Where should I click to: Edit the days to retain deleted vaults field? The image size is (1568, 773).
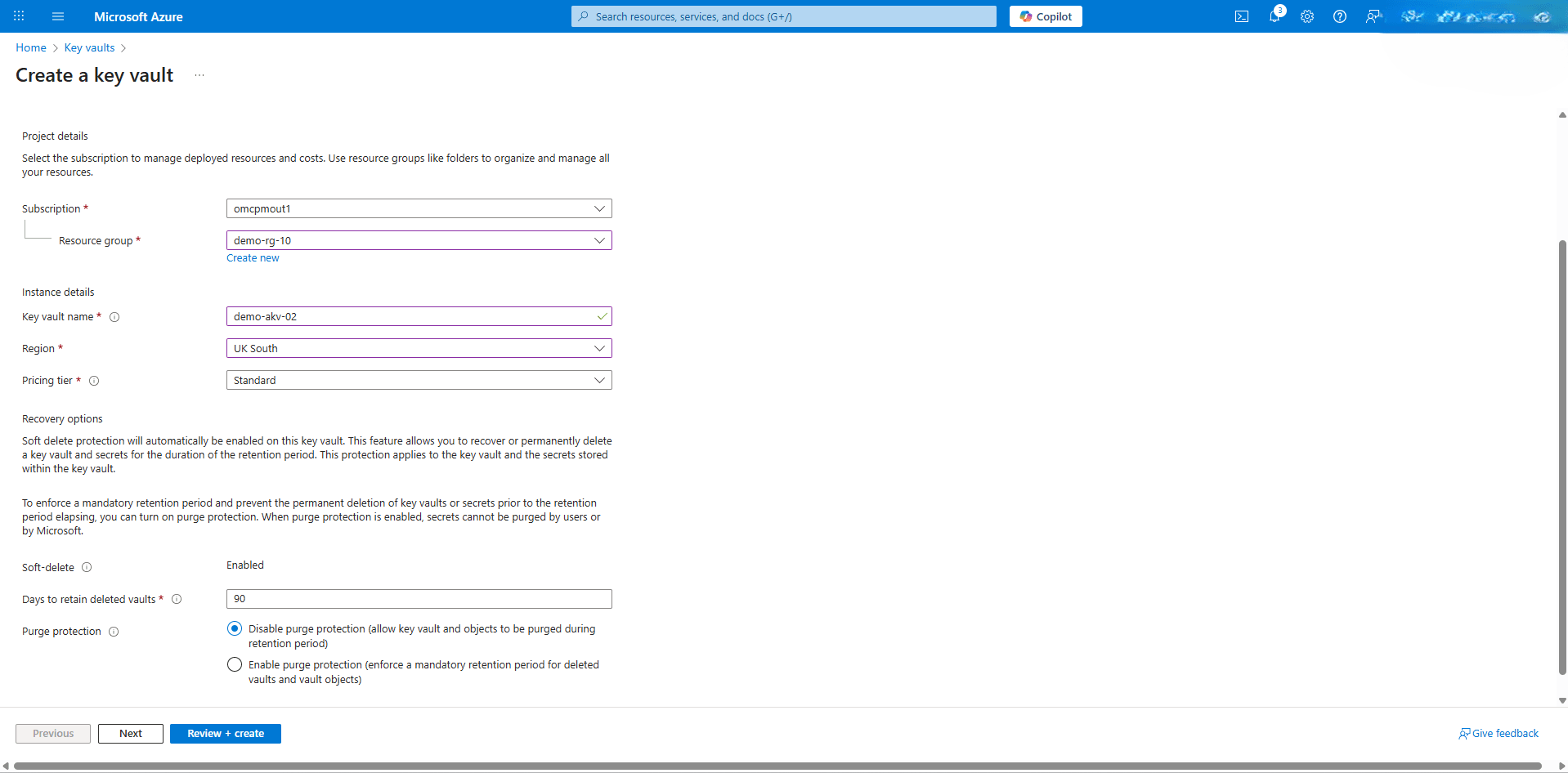click(x=419, y=598)
